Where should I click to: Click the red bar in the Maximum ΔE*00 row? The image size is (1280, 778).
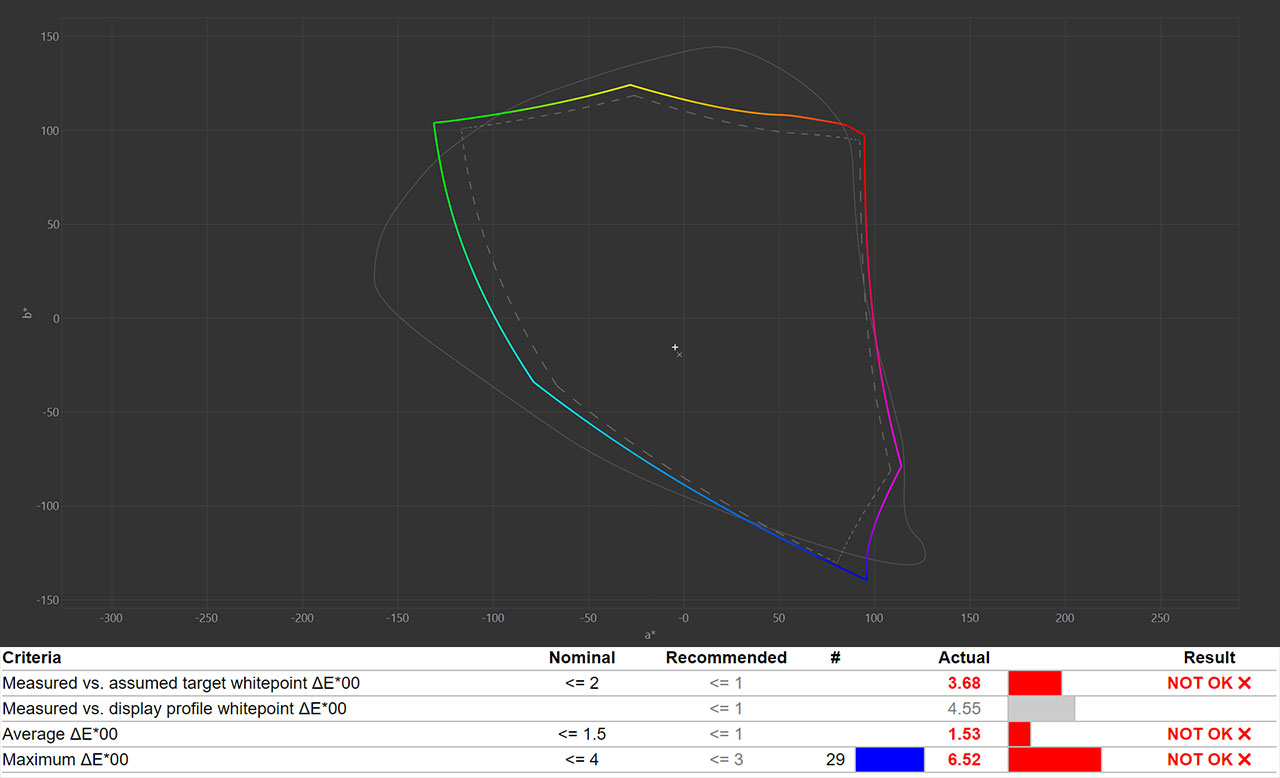point(1054,760)
